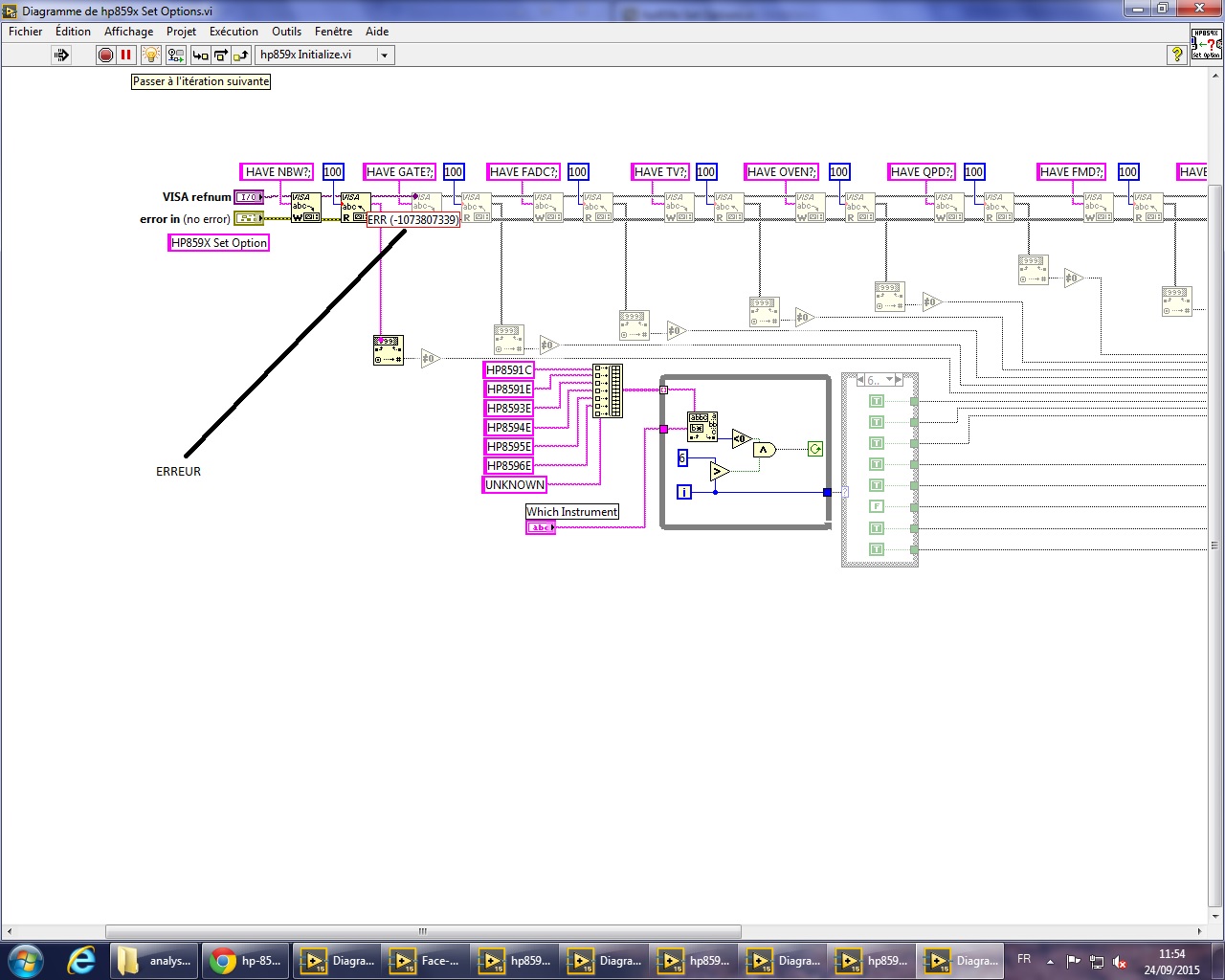
Task: Click the horizontal scrollbar right arrow
Action: 1199,931
